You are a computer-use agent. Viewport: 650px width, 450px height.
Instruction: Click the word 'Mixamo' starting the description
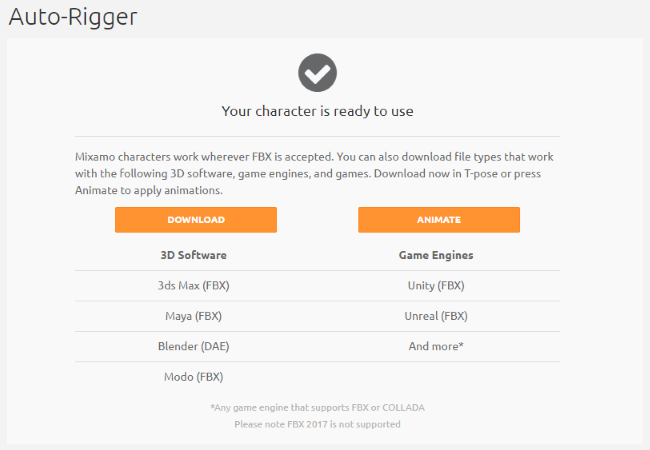click(x=95, y=157)
